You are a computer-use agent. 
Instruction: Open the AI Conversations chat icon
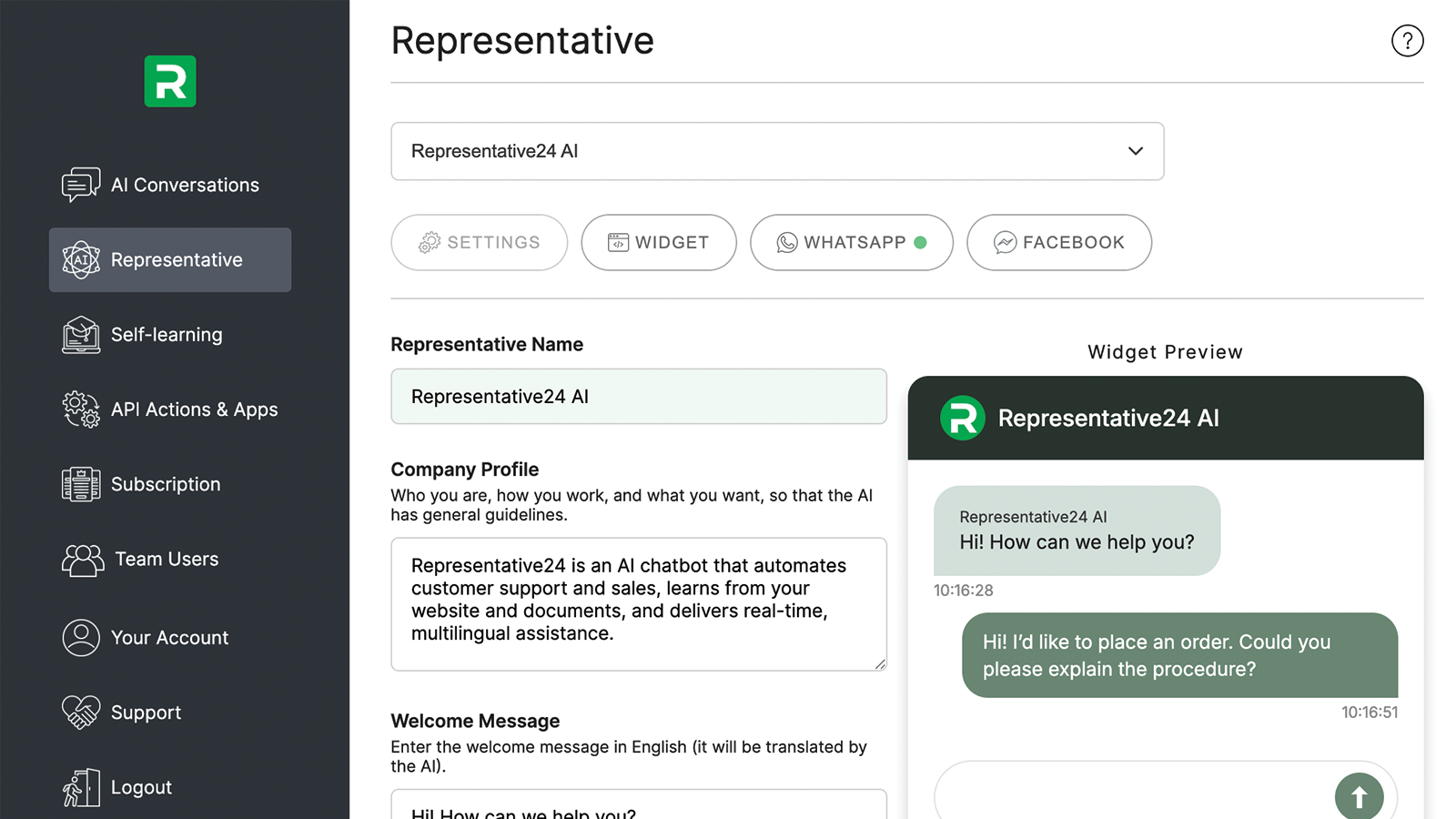click(81, 185)
